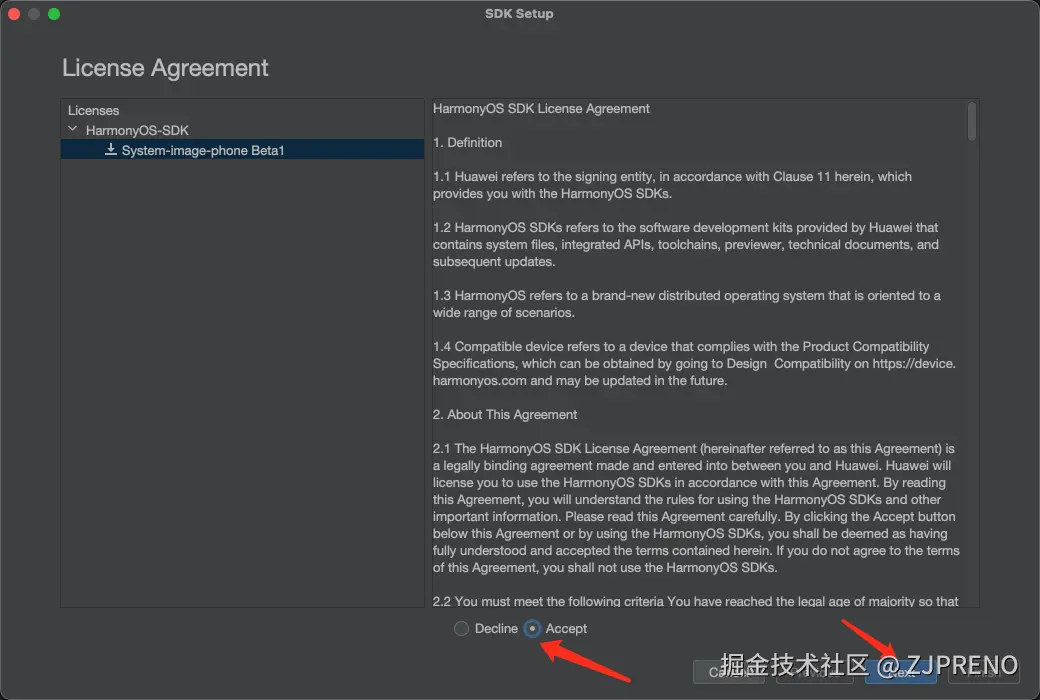Click the '2. About This Agreement' heading
The width and height of the screenshot is (1040, 700).
pos(505,414)
